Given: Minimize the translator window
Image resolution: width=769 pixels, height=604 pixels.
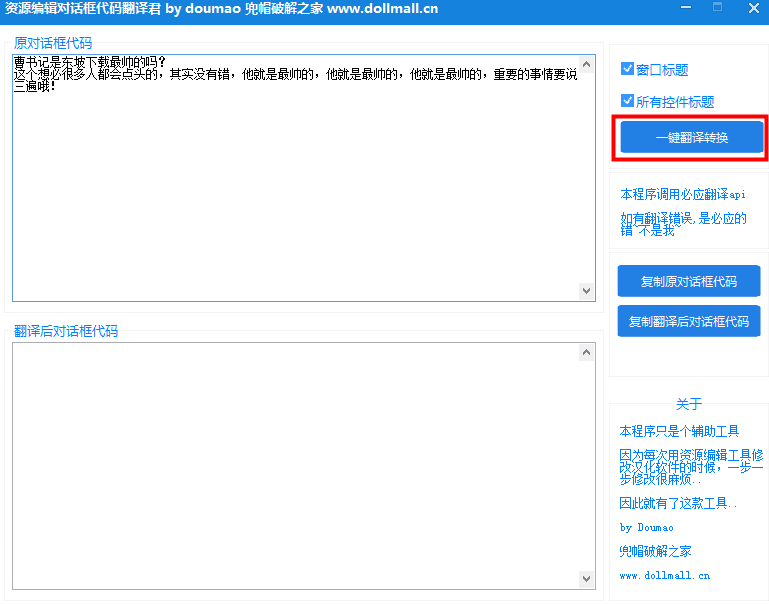Looking at the screenshot, I should [x=686, y=7].
